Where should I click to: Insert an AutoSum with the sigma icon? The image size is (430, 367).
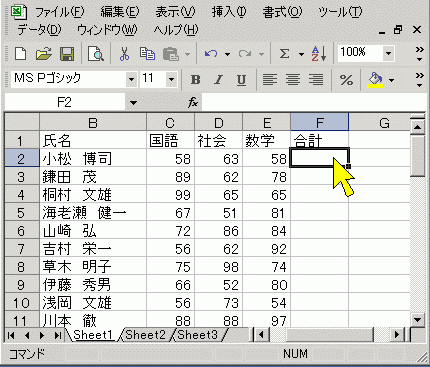pyautogui.click(x=284, y=54)
